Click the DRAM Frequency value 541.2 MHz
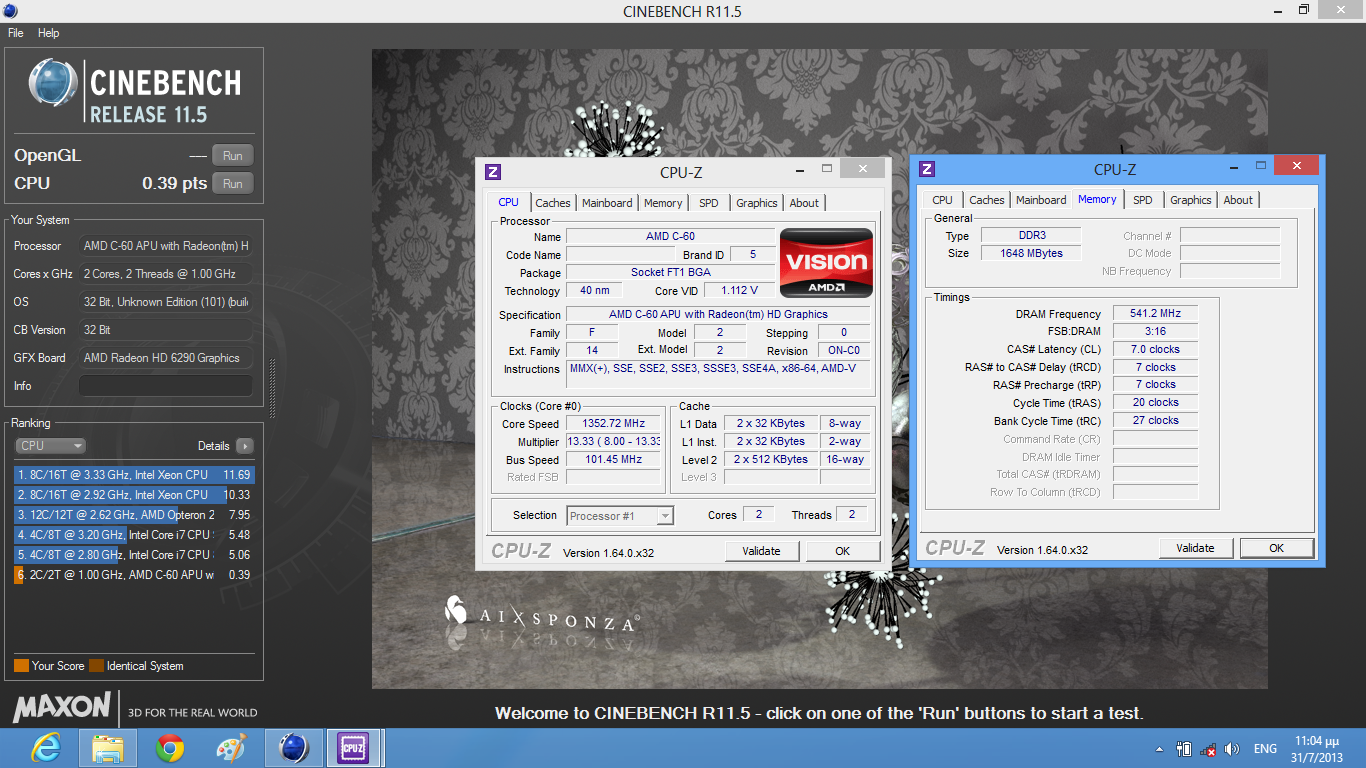The image size is (1366, 768). (1155, 314)
